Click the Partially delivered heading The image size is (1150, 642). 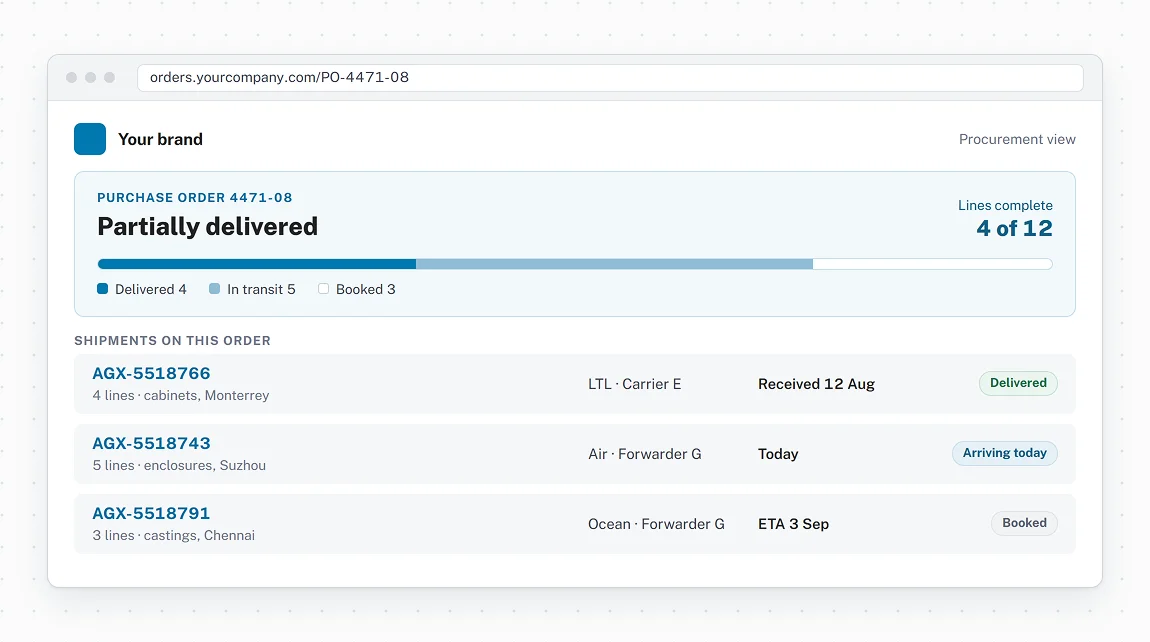(208, 227)
